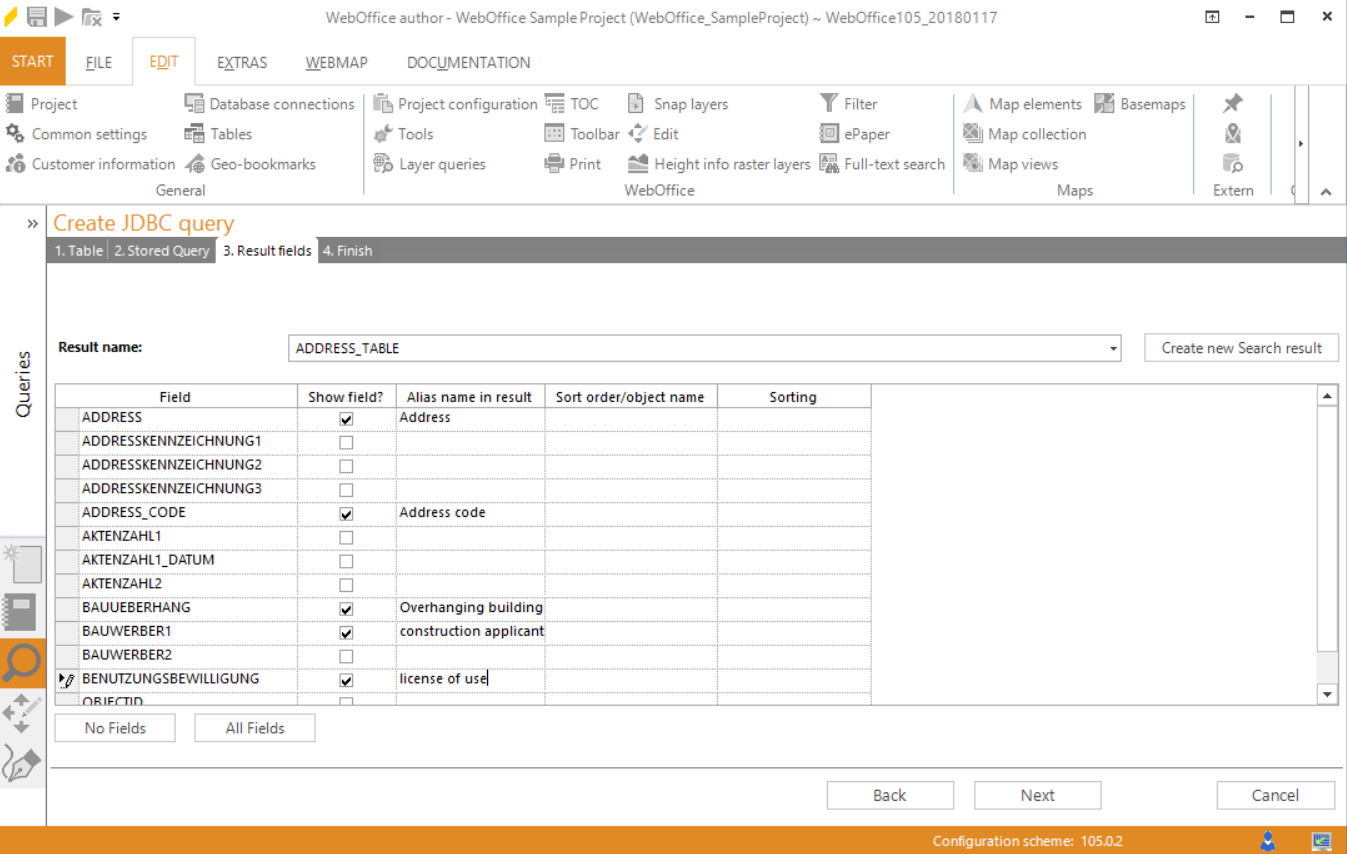Enable Show field for BAUWERBER2
Screen dimensions: 1347x854
[x=345, y=655]
